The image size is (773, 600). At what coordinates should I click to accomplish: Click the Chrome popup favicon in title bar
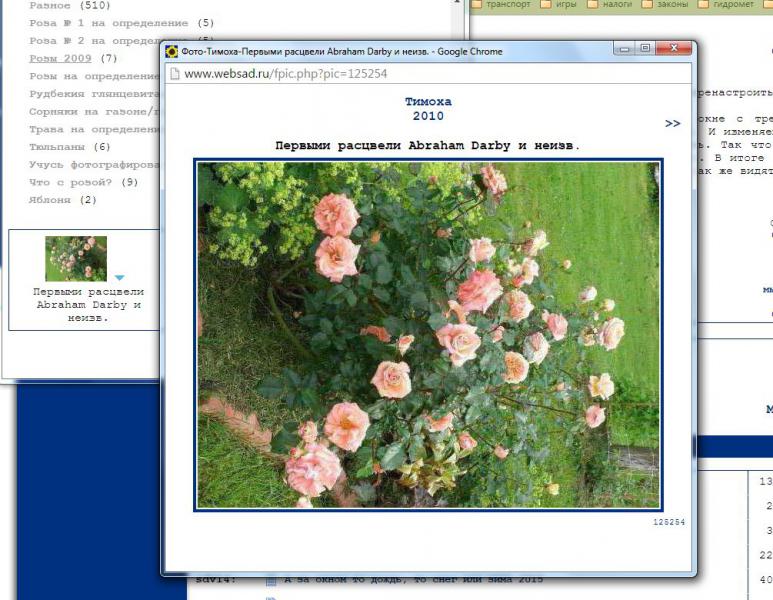point(172,51)
